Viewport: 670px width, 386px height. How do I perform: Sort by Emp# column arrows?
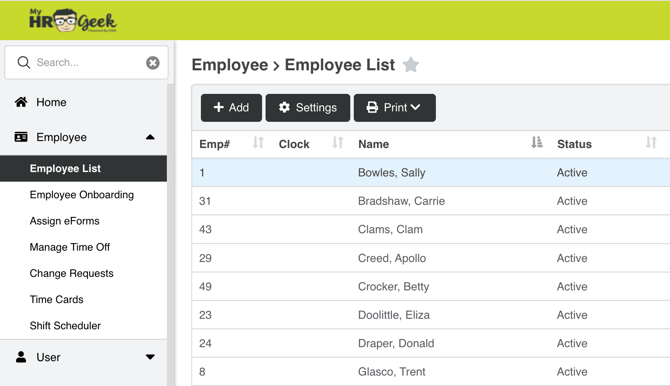coord(258,142)
